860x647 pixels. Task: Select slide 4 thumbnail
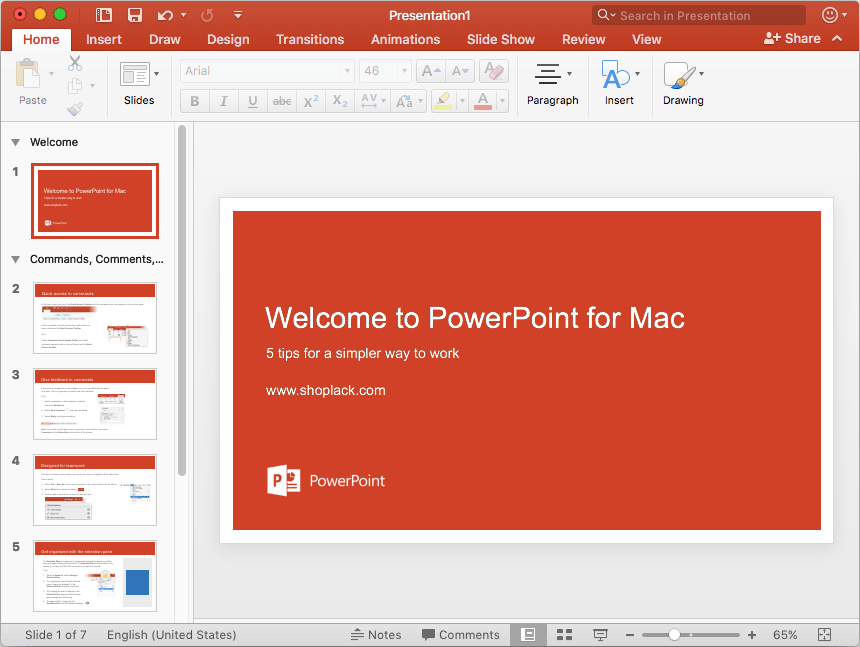pos(95,490)
